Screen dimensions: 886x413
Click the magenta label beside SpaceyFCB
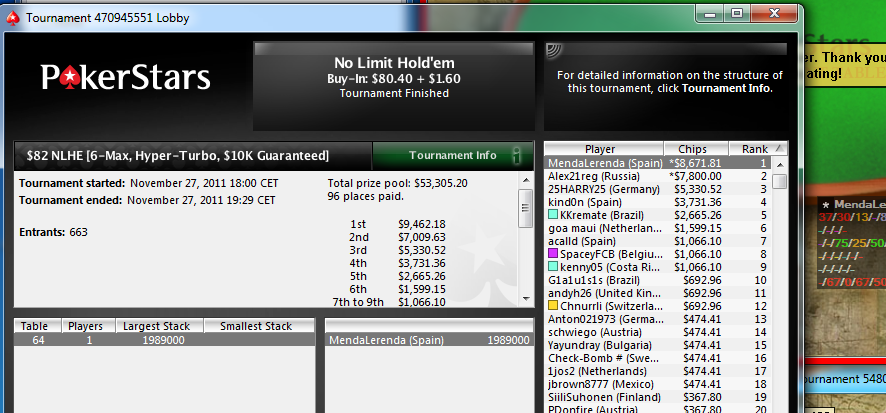[x=553, y=254]
